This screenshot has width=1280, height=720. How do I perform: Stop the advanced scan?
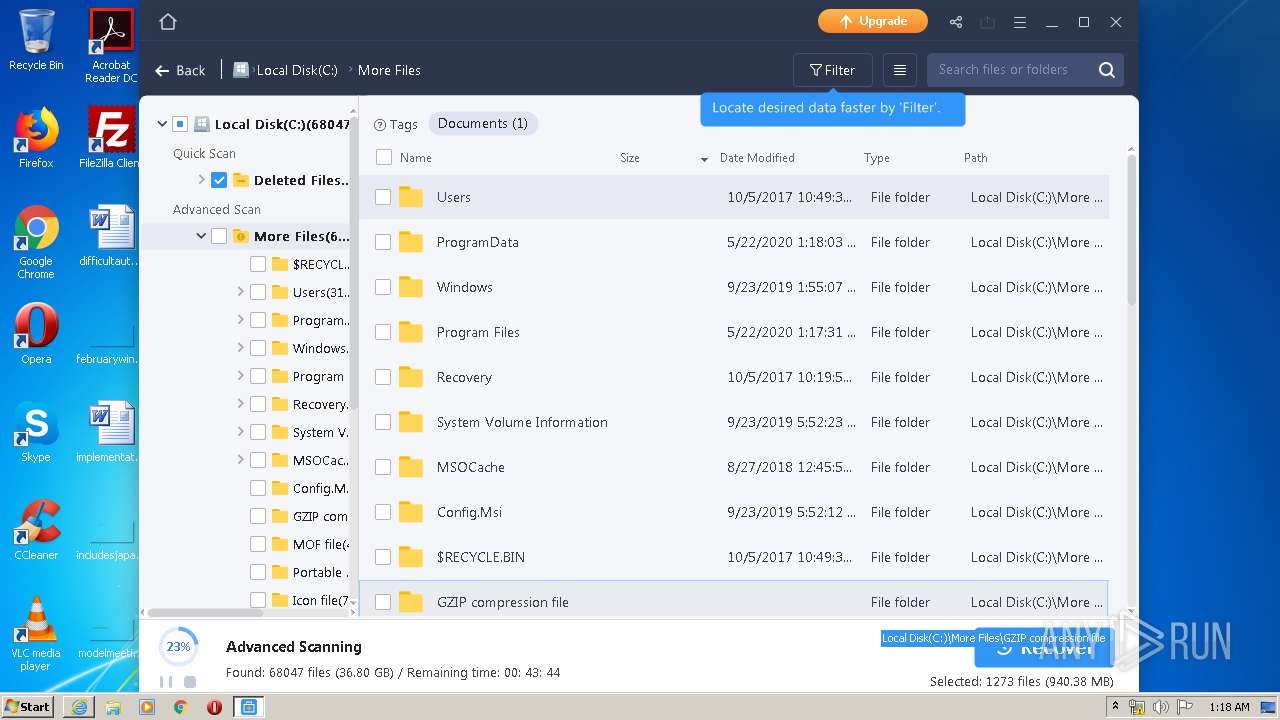click(x=190, y=682)
